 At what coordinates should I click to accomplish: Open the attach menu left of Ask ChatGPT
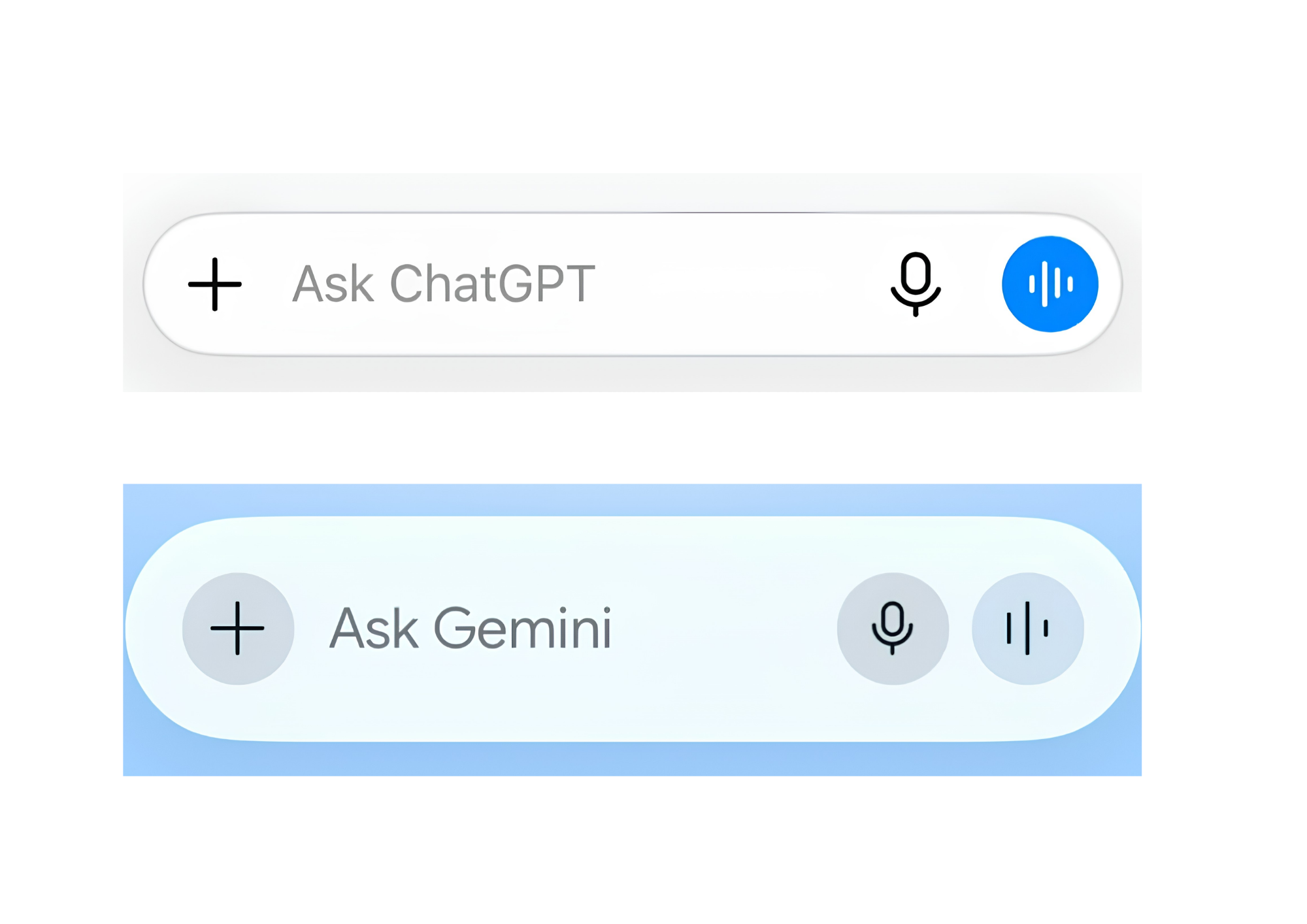pyautogui.click(x=215, y=284)
